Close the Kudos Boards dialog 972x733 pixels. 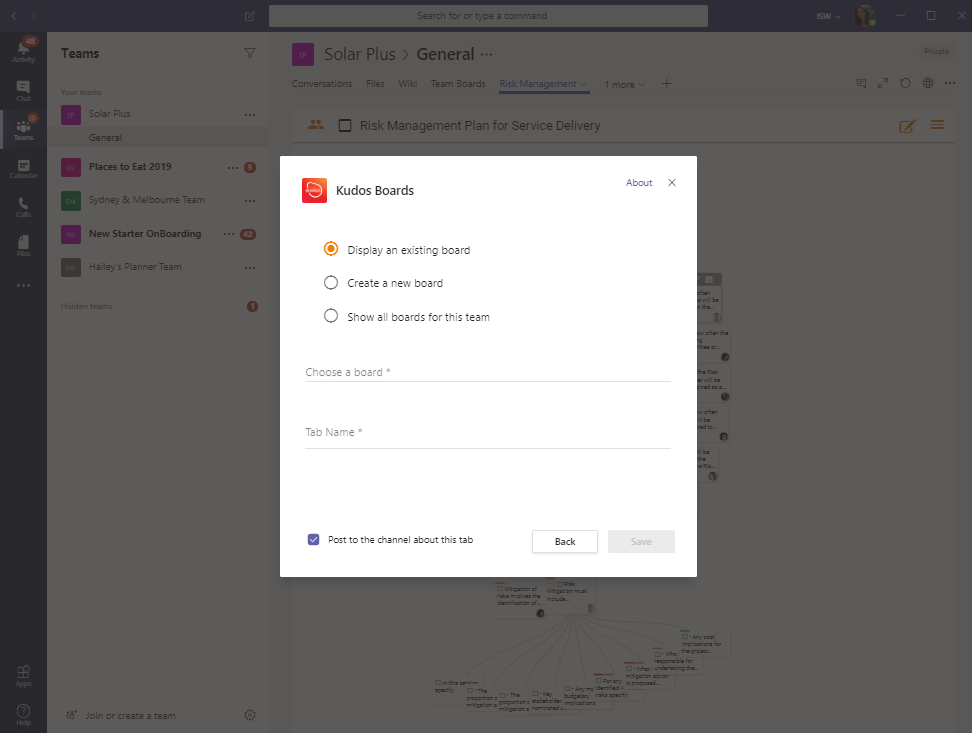pyautogui.click(x=672, y=182)
